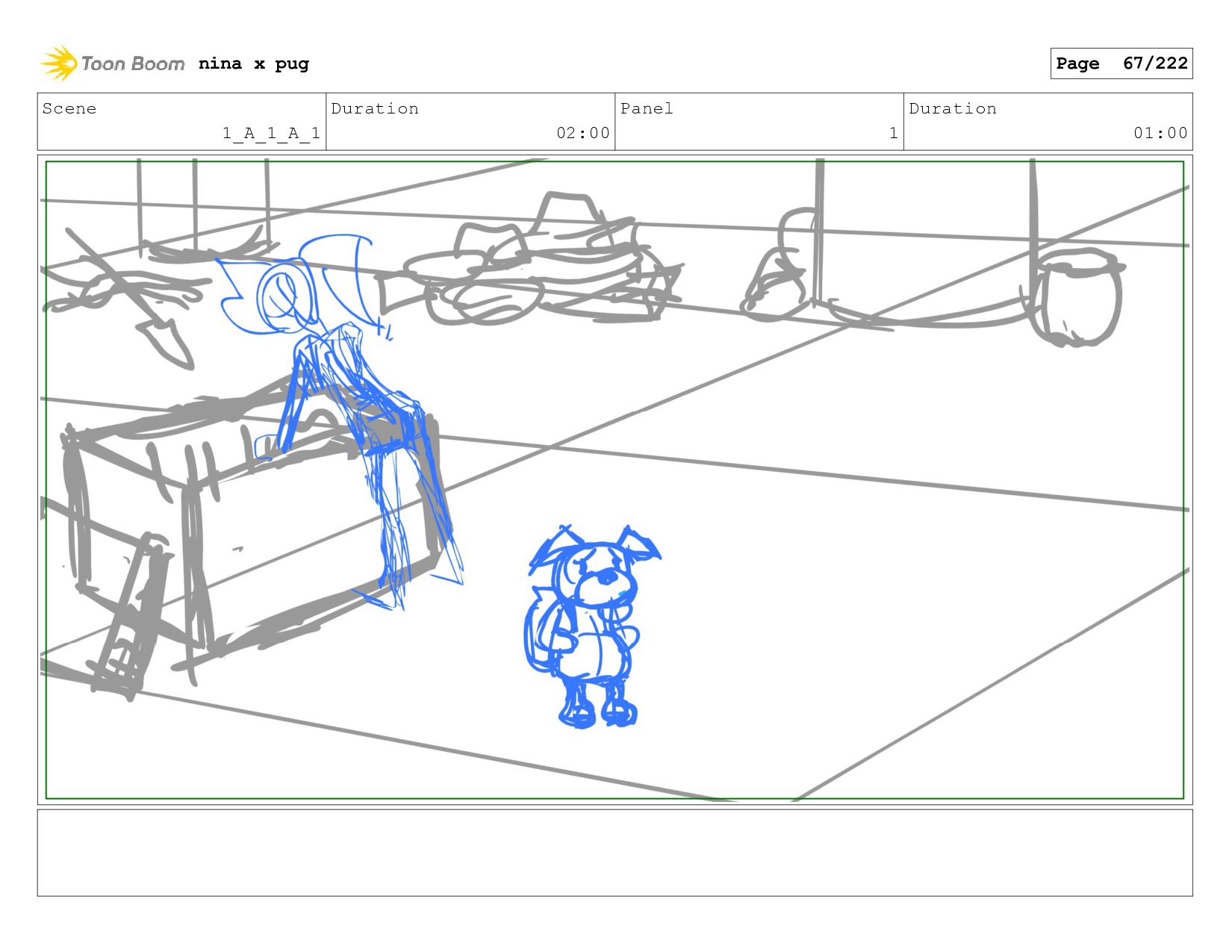Select the 'Scene' header label
This screenshot has height=952, width=1232.
coord(69,108)
